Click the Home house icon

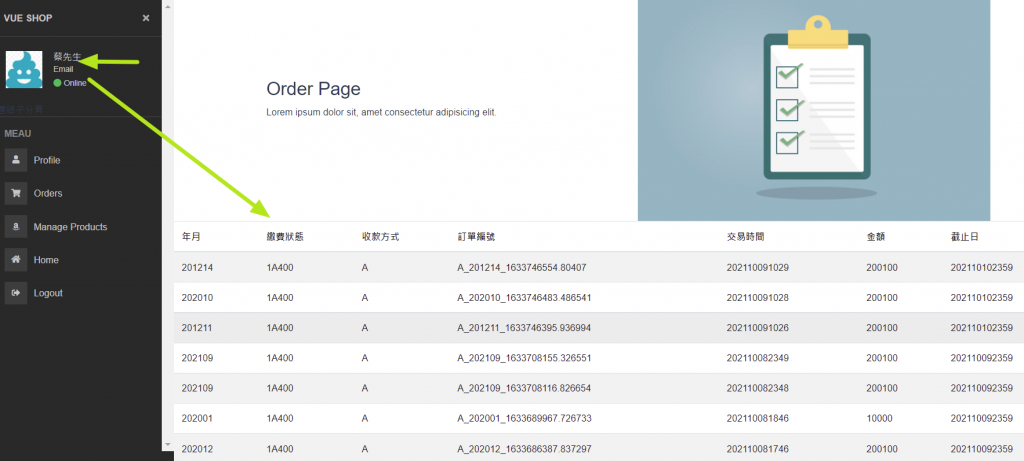[16, 260]
